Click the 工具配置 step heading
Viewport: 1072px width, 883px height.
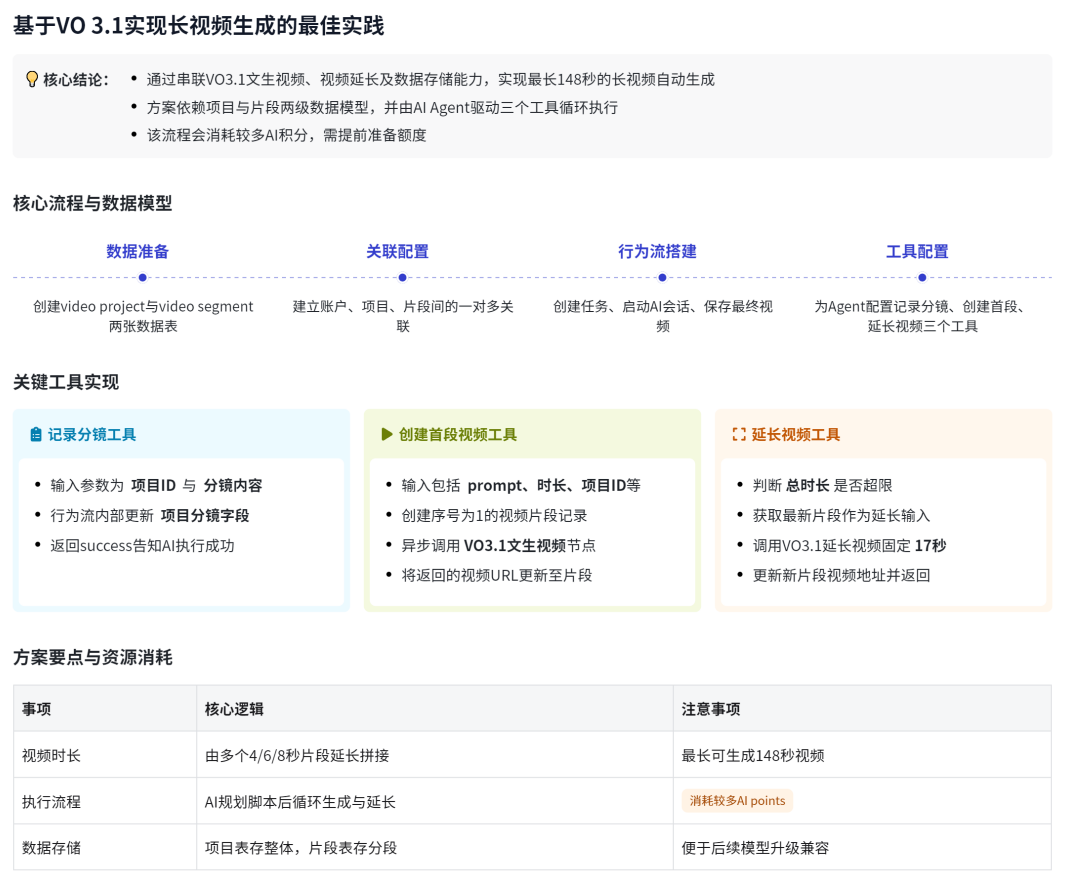[x=917, y=252]
